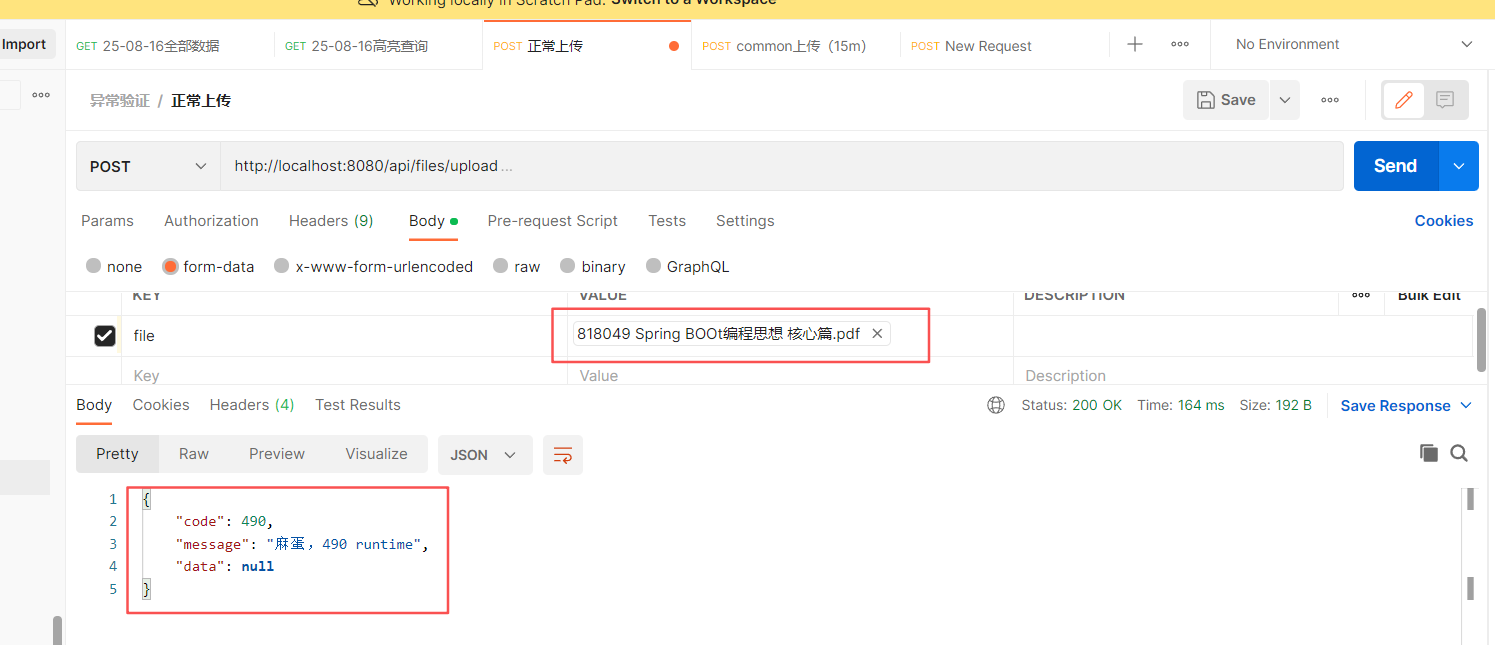Open the Headers (9) request tab
Screen dimensions: 1495x645
coord(331,221)
